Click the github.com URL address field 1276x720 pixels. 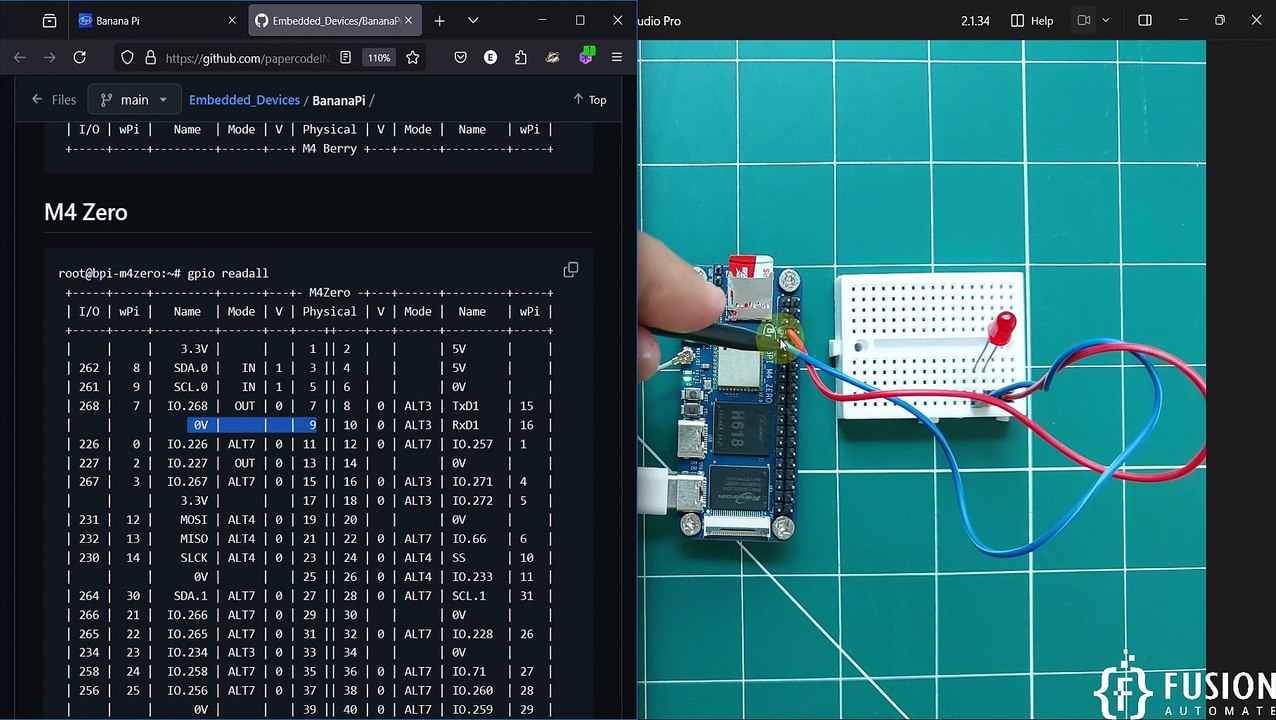[x=247, y=58]
